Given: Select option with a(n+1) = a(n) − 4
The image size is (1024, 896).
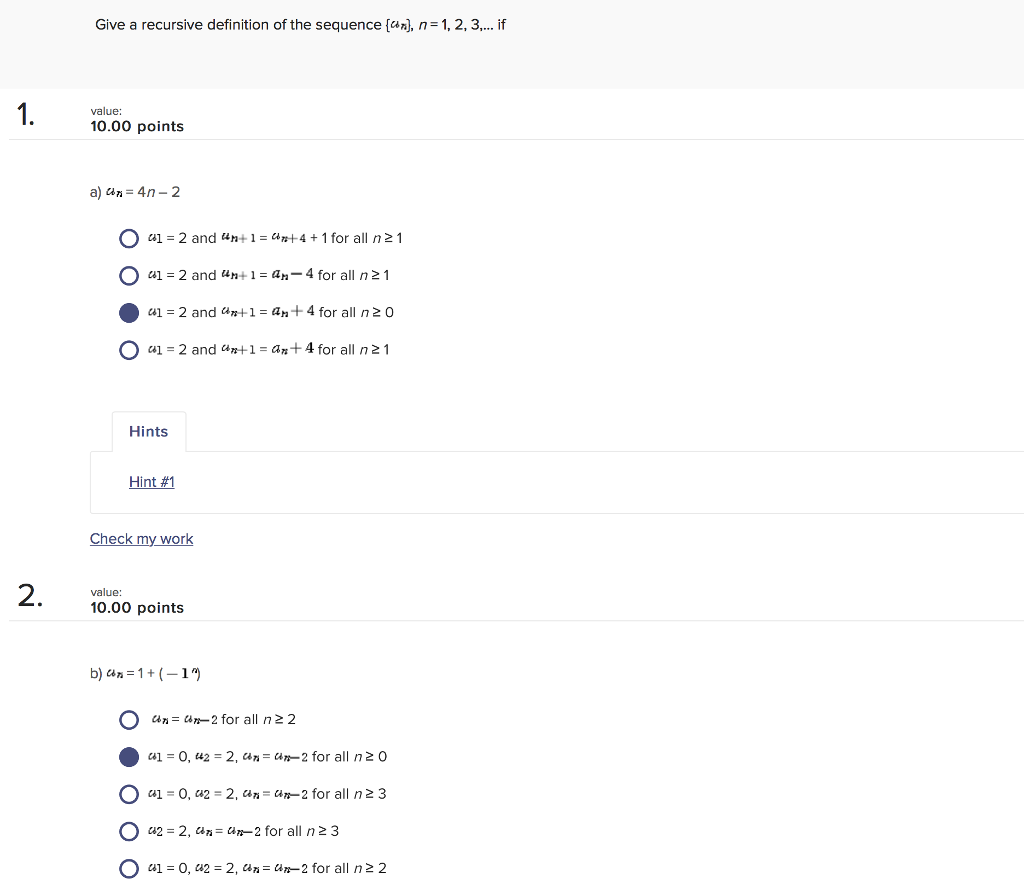Looking at the screenshot, I should [129, 275].
